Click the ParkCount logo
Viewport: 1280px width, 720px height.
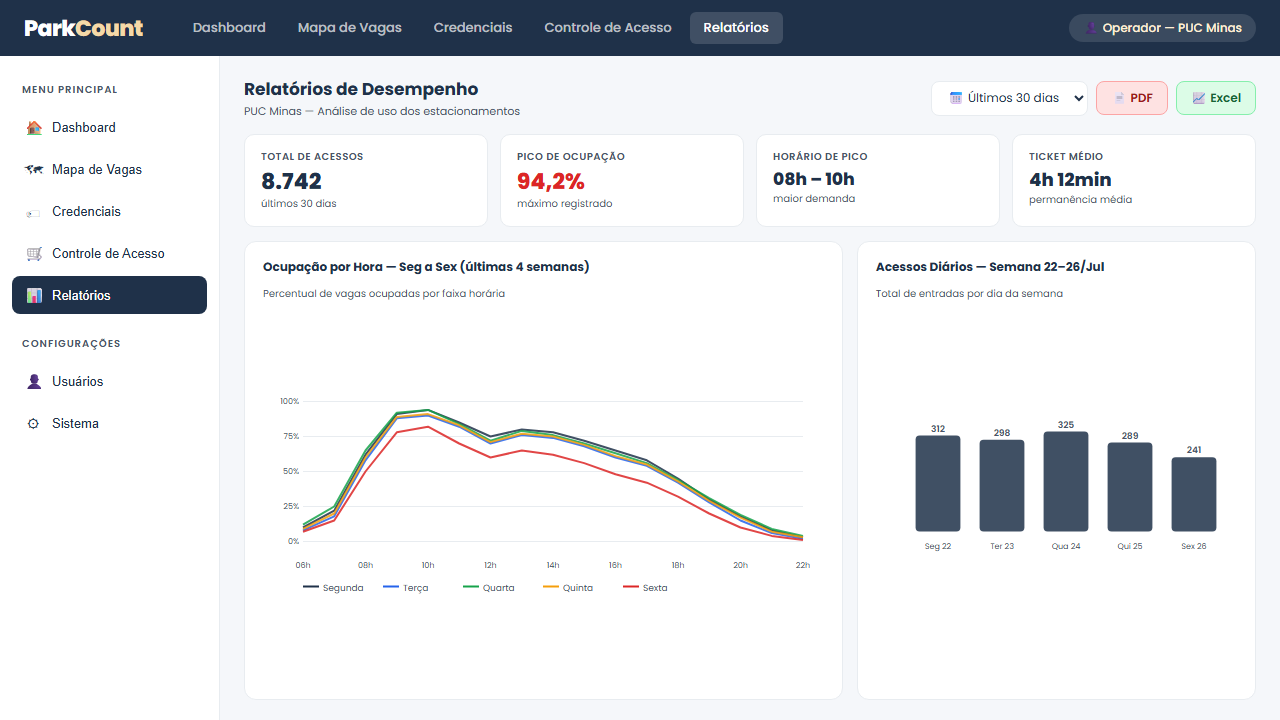point(84,28)
